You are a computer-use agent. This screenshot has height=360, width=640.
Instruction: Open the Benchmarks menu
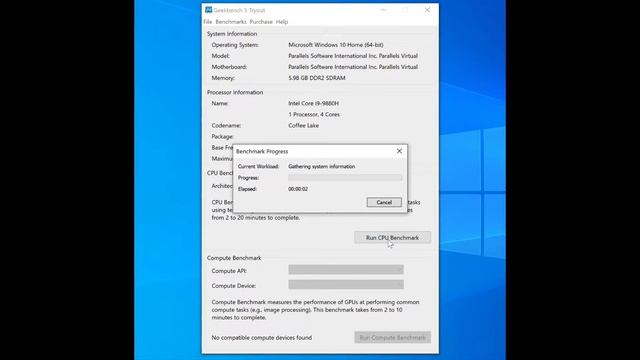point(231,22)
